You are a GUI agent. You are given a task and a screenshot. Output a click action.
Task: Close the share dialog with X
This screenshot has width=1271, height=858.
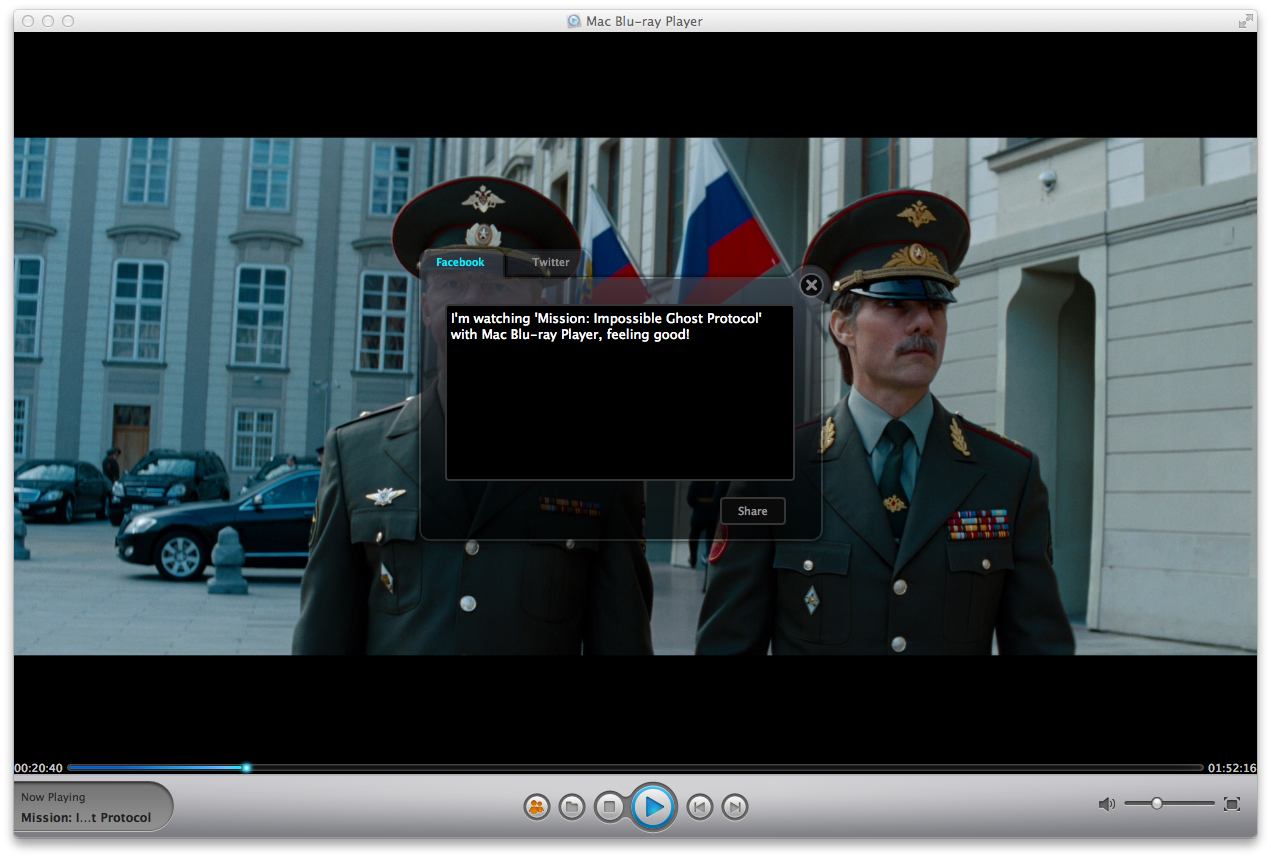811,285
